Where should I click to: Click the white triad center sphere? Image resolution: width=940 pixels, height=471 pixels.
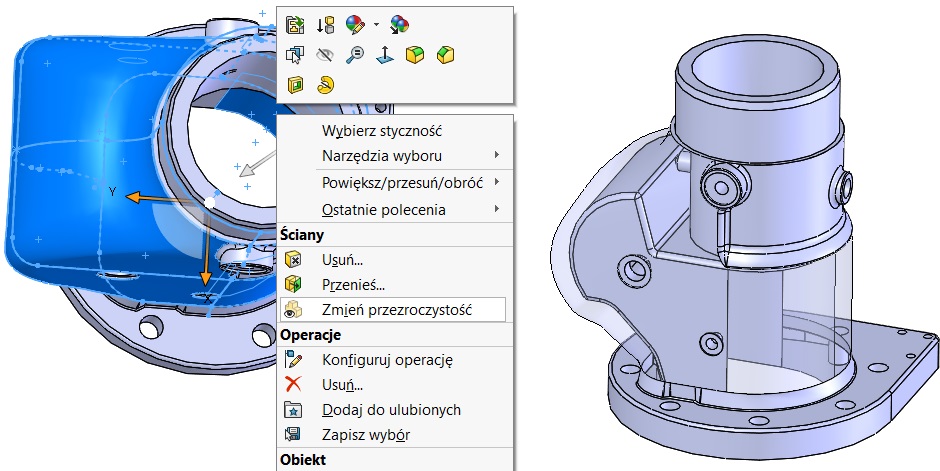tap(209, 203)
